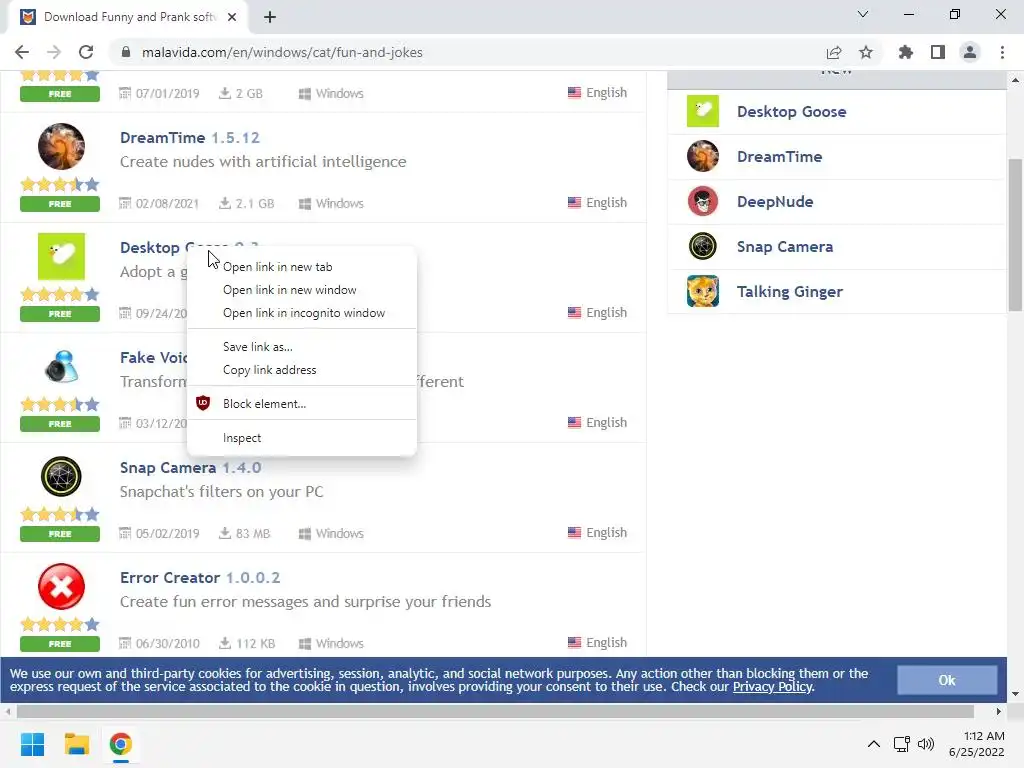Click the horizontal page scrollbar thumb

(495, 711)
